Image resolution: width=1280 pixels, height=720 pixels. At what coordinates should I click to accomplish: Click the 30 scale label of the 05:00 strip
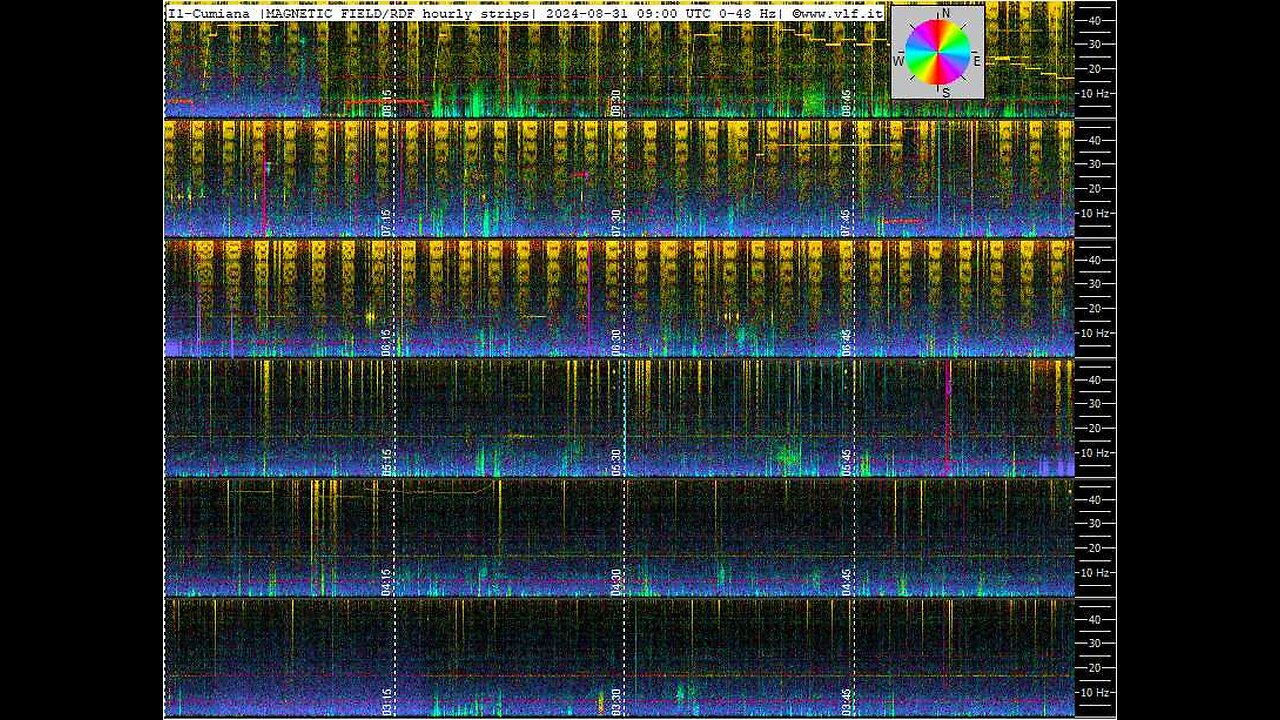point(1094,404)
